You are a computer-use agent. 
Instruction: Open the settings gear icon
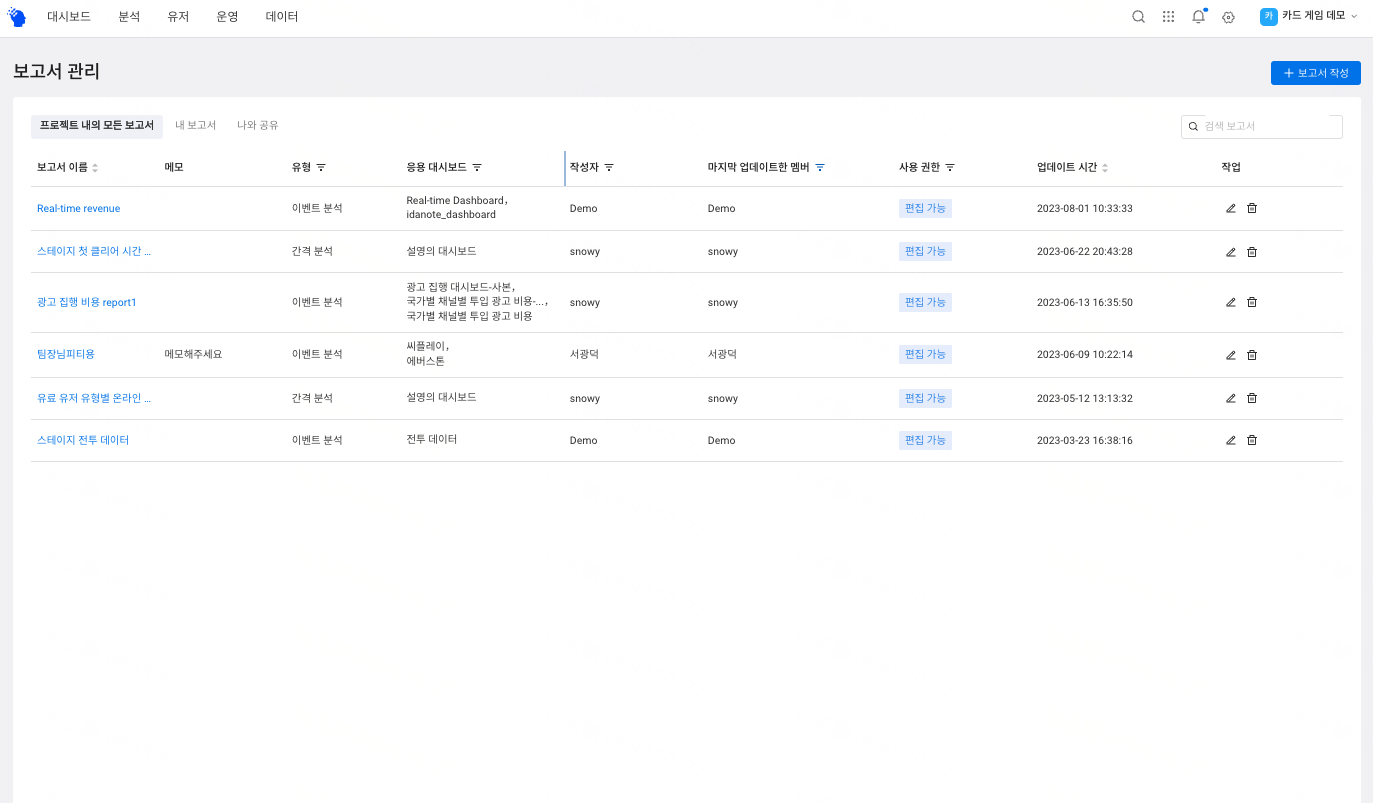[1228, 17]
